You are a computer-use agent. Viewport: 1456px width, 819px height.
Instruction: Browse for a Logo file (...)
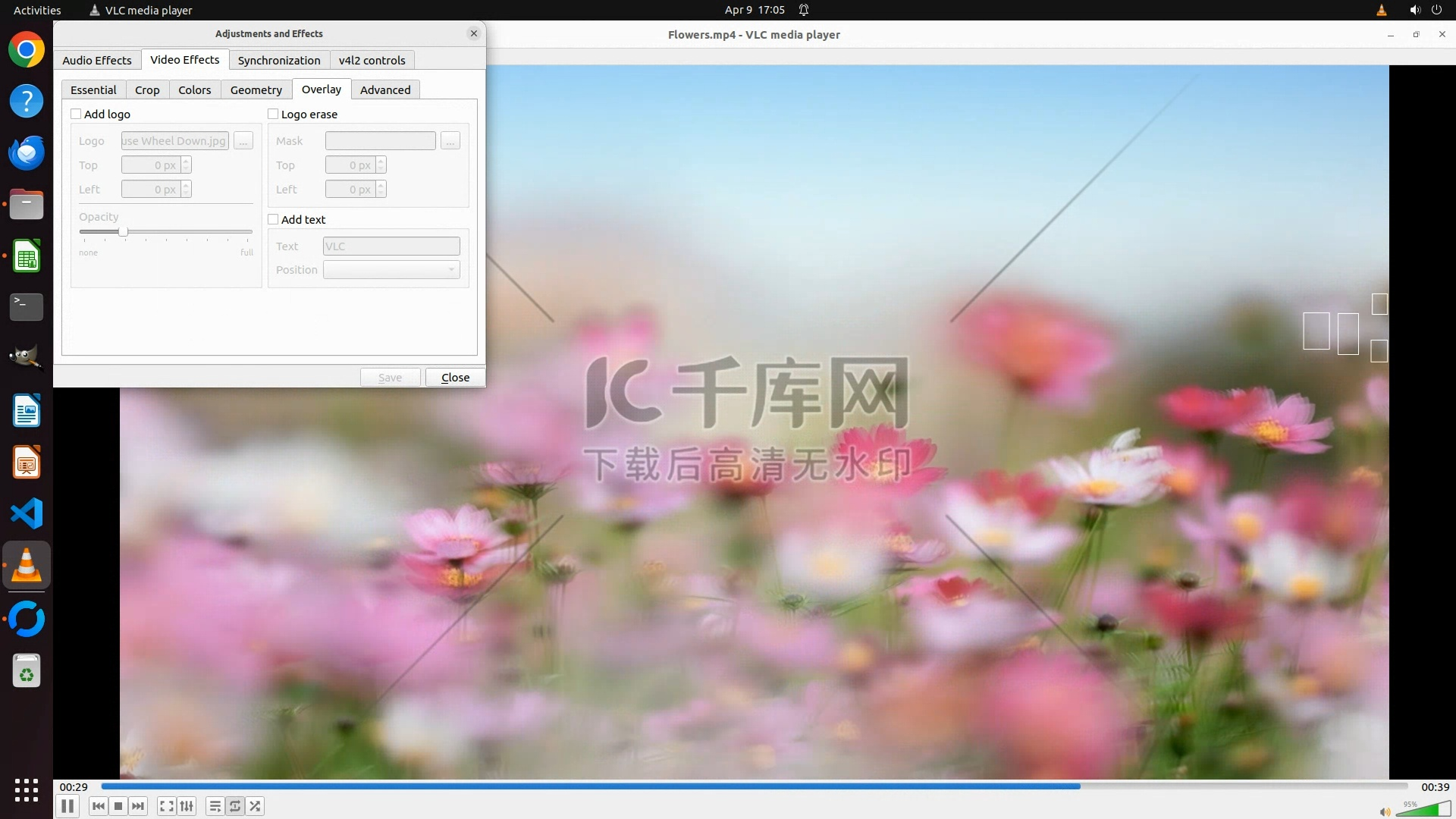pos(243,141)
